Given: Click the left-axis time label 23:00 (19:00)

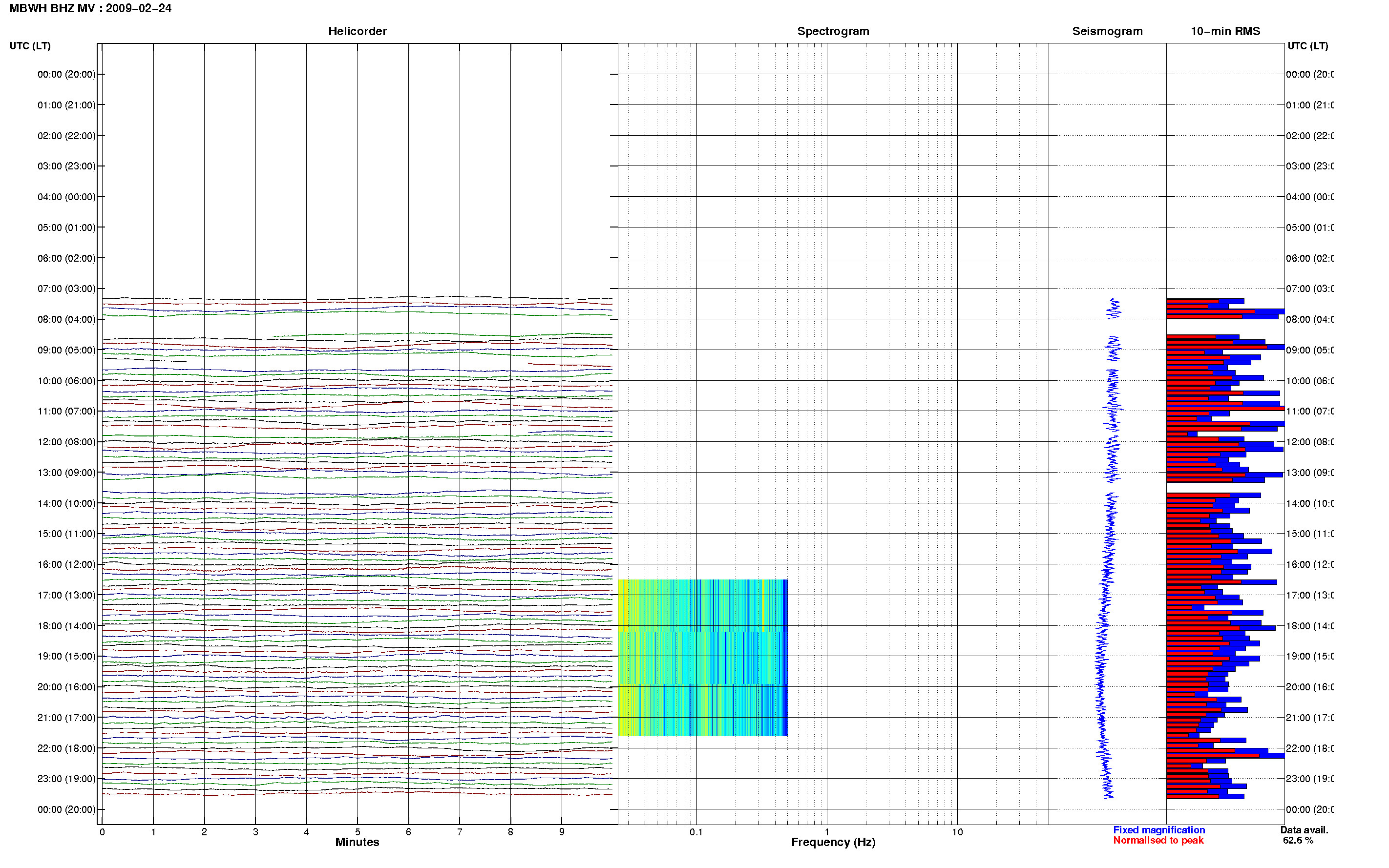Looking at the screenshot, I should tap(66, 779).
